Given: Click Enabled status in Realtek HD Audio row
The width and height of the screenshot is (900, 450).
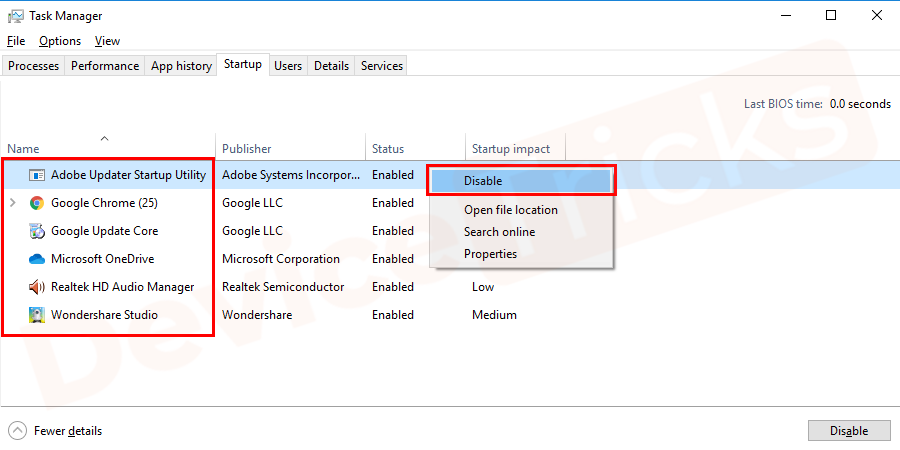Looking at the screenshot, I should coord(393,286).
